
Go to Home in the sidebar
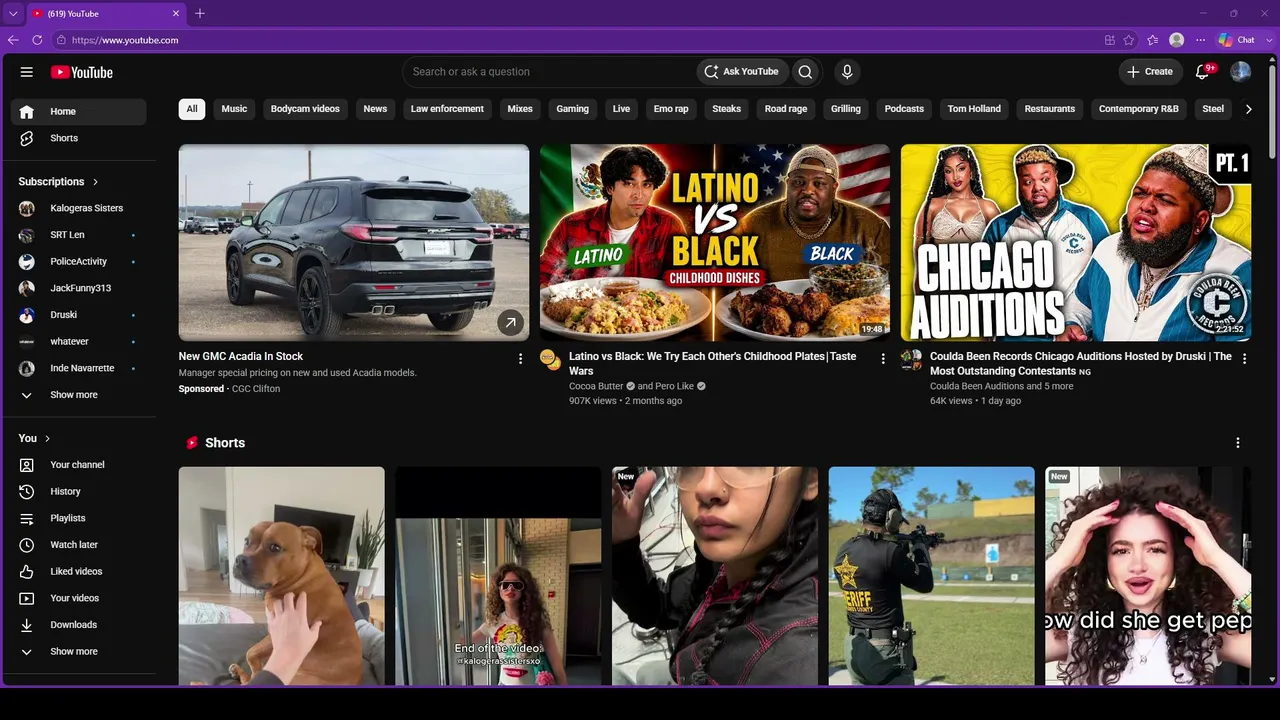pos(79,112)
